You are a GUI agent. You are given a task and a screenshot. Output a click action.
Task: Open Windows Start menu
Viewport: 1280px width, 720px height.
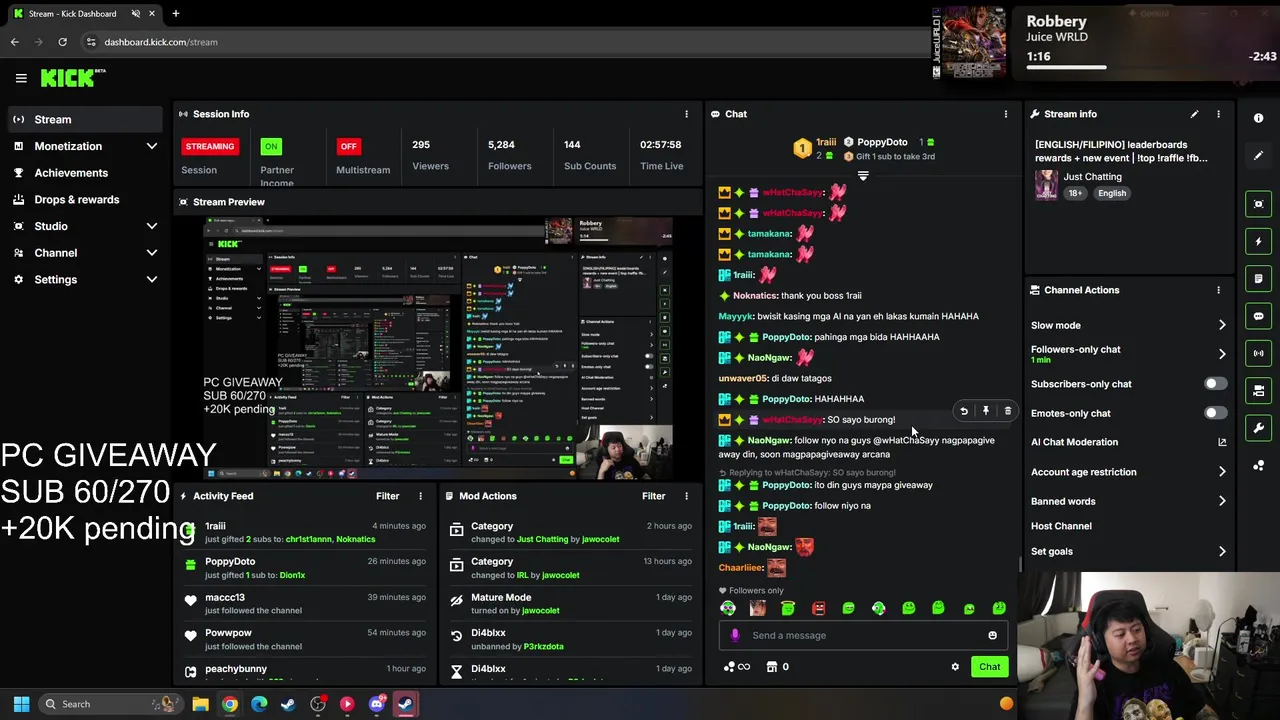(21, 704)
